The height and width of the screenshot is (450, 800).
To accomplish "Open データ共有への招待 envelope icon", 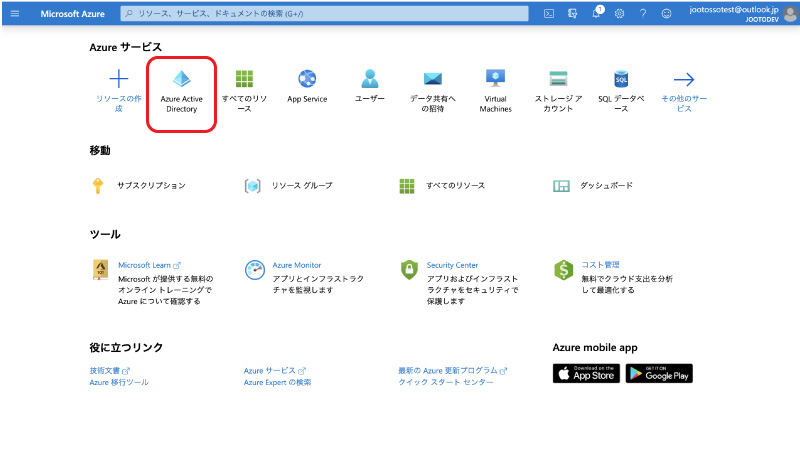I will coord(433,79).
